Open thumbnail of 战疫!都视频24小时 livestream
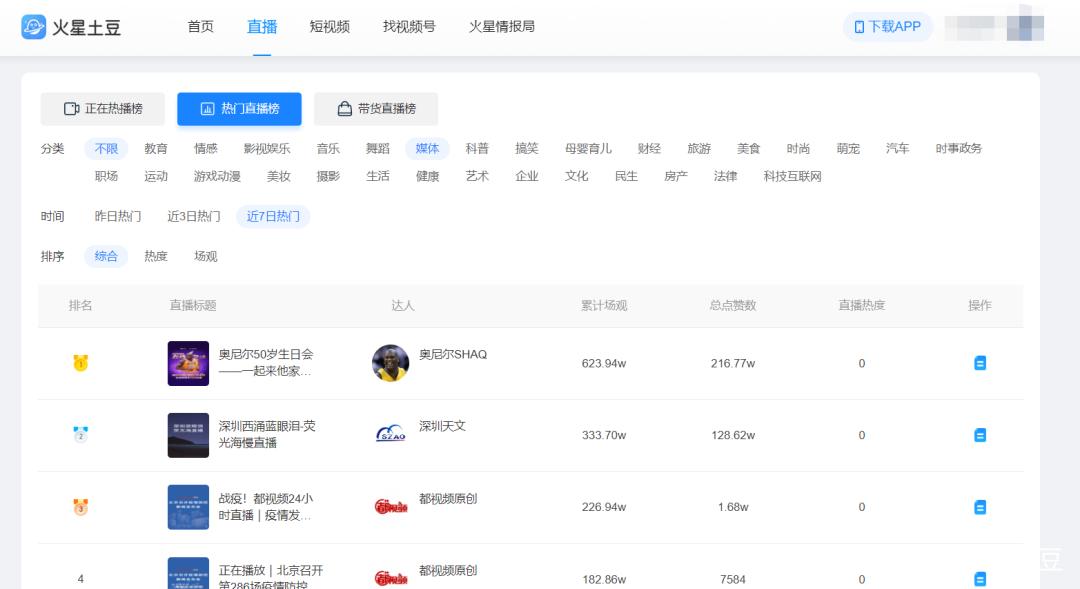 188,507
